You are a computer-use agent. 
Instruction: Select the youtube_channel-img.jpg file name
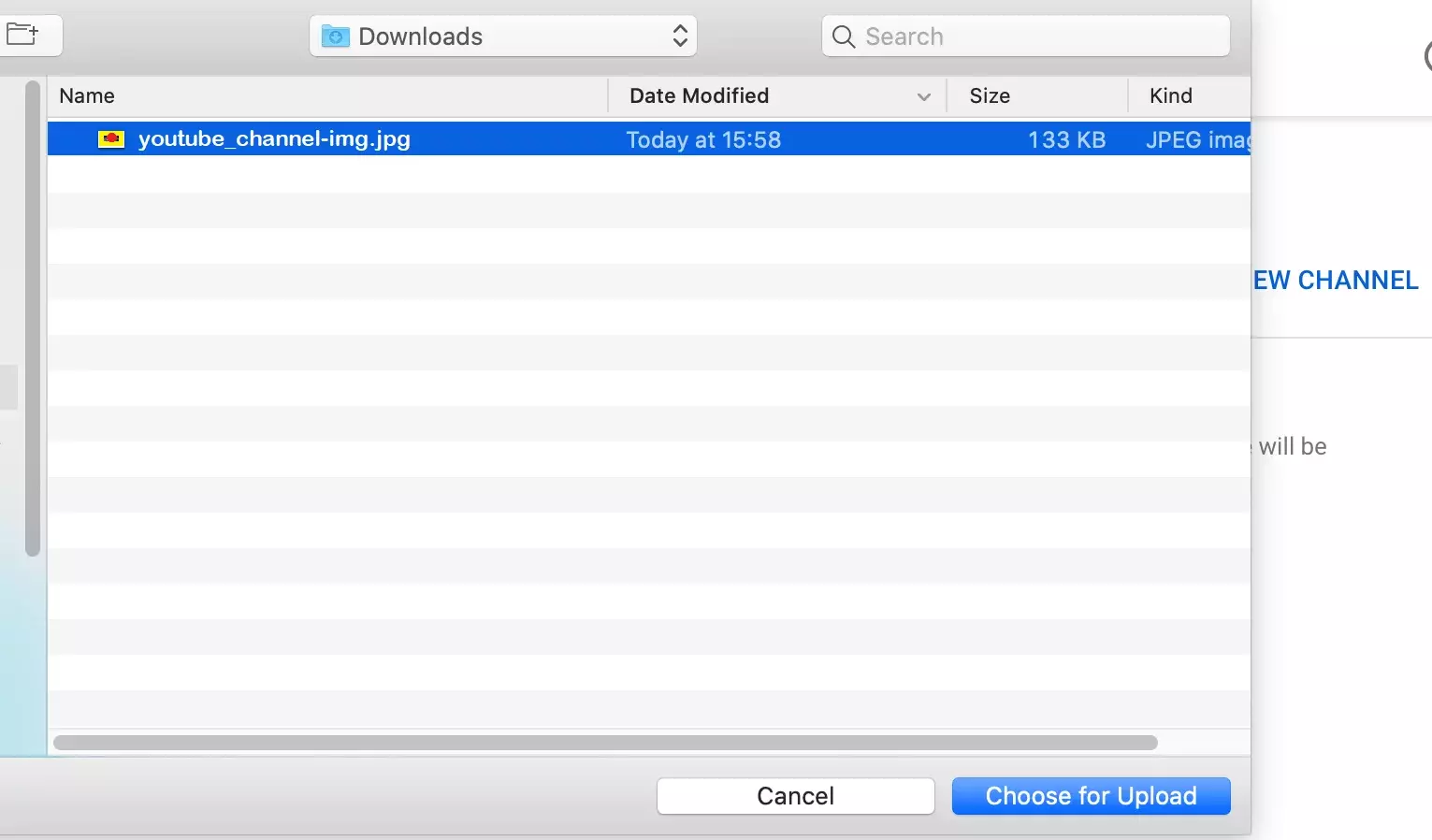(274, 138)
